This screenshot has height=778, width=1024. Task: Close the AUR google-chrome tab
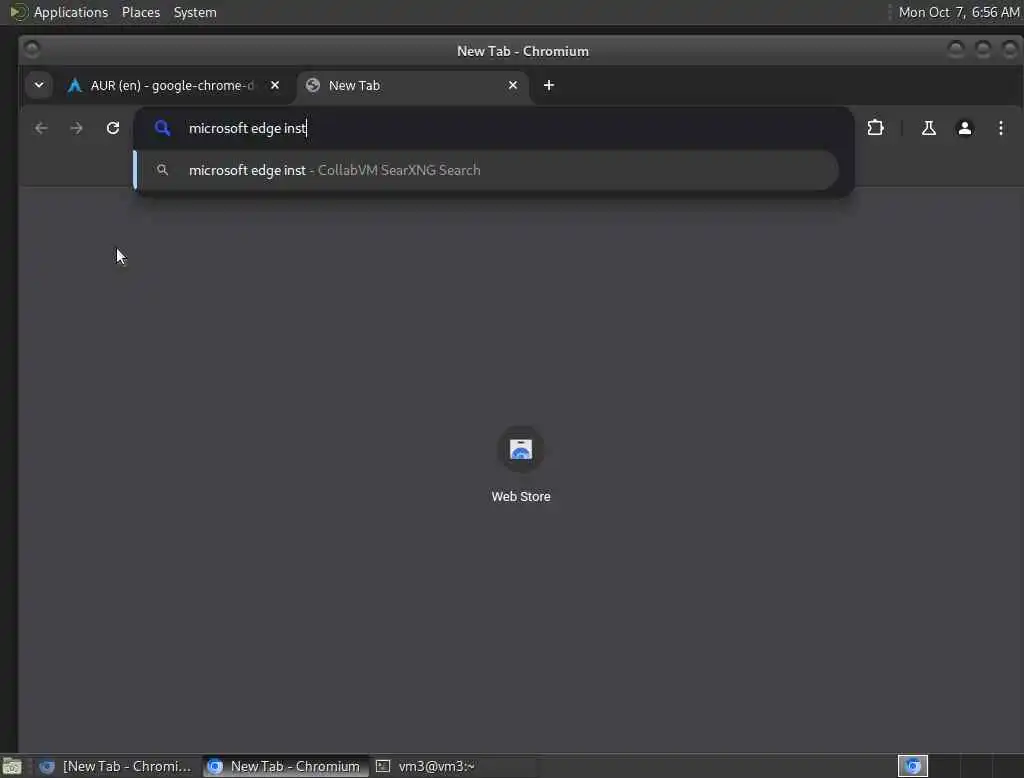click(x=275, y=86)
